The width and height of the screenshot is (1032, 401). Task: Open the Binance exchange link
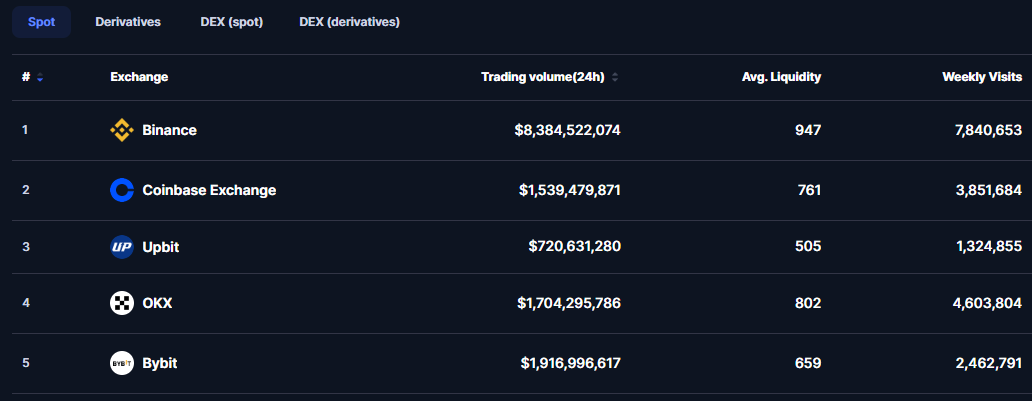tap(169, 130)
